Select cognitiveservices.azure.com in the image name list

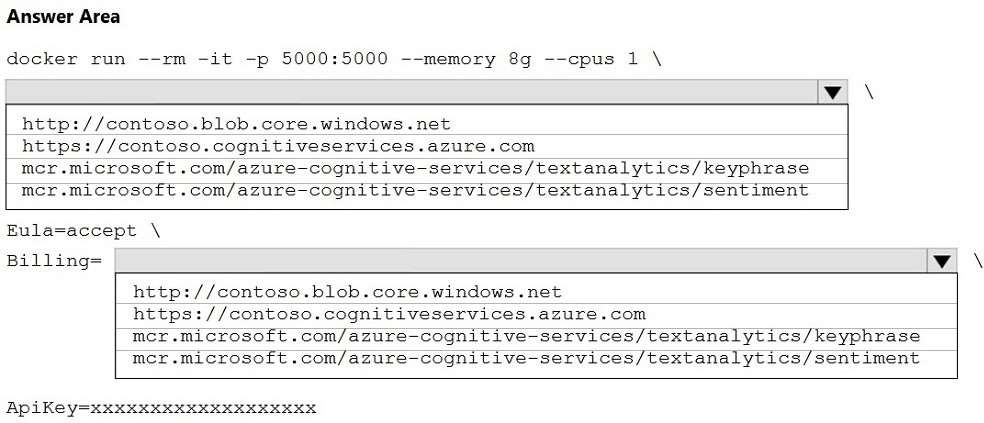coord(278,146)
